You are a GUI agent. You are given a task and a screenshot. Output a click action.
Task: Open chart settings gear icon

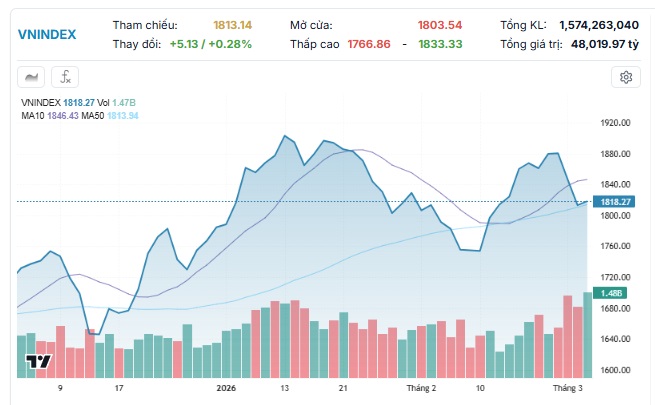point(626,77)
